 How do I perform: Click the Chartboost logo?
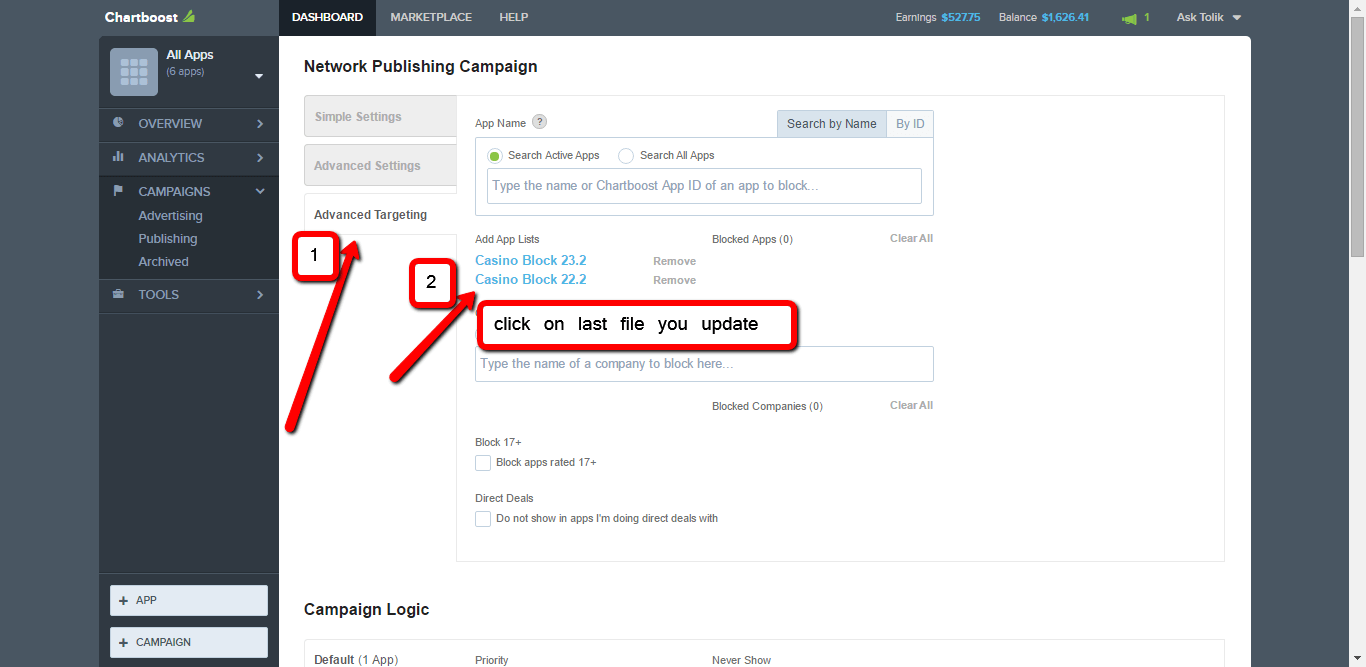(x=150, y=17)
